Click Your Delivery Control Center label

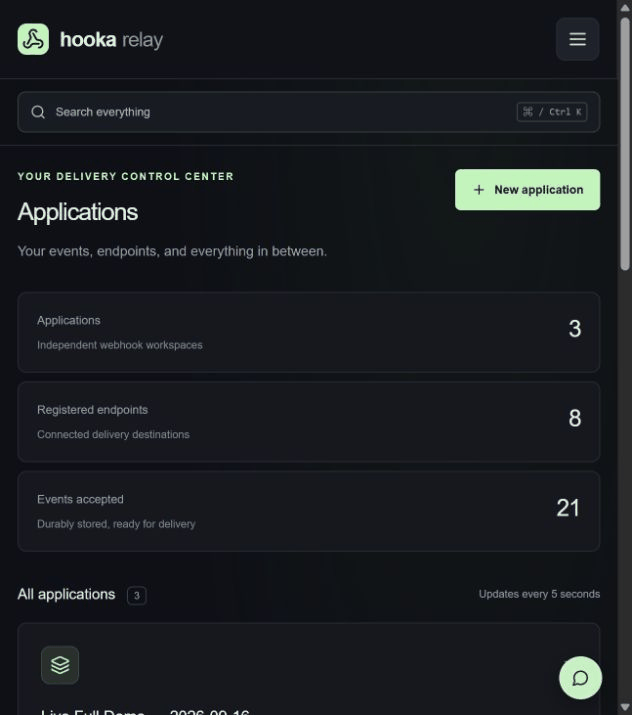tap(125, 176)
